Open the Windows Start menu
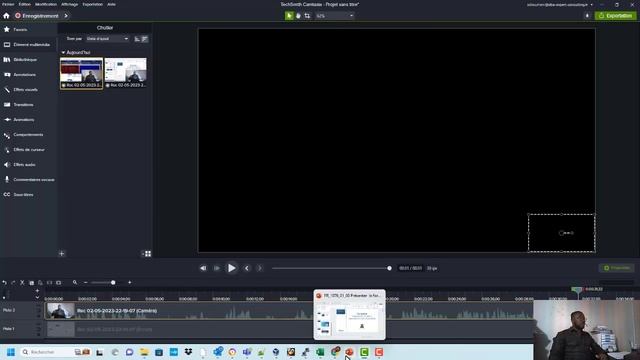This screenshot has width=640, height=360. pos(11,352)
